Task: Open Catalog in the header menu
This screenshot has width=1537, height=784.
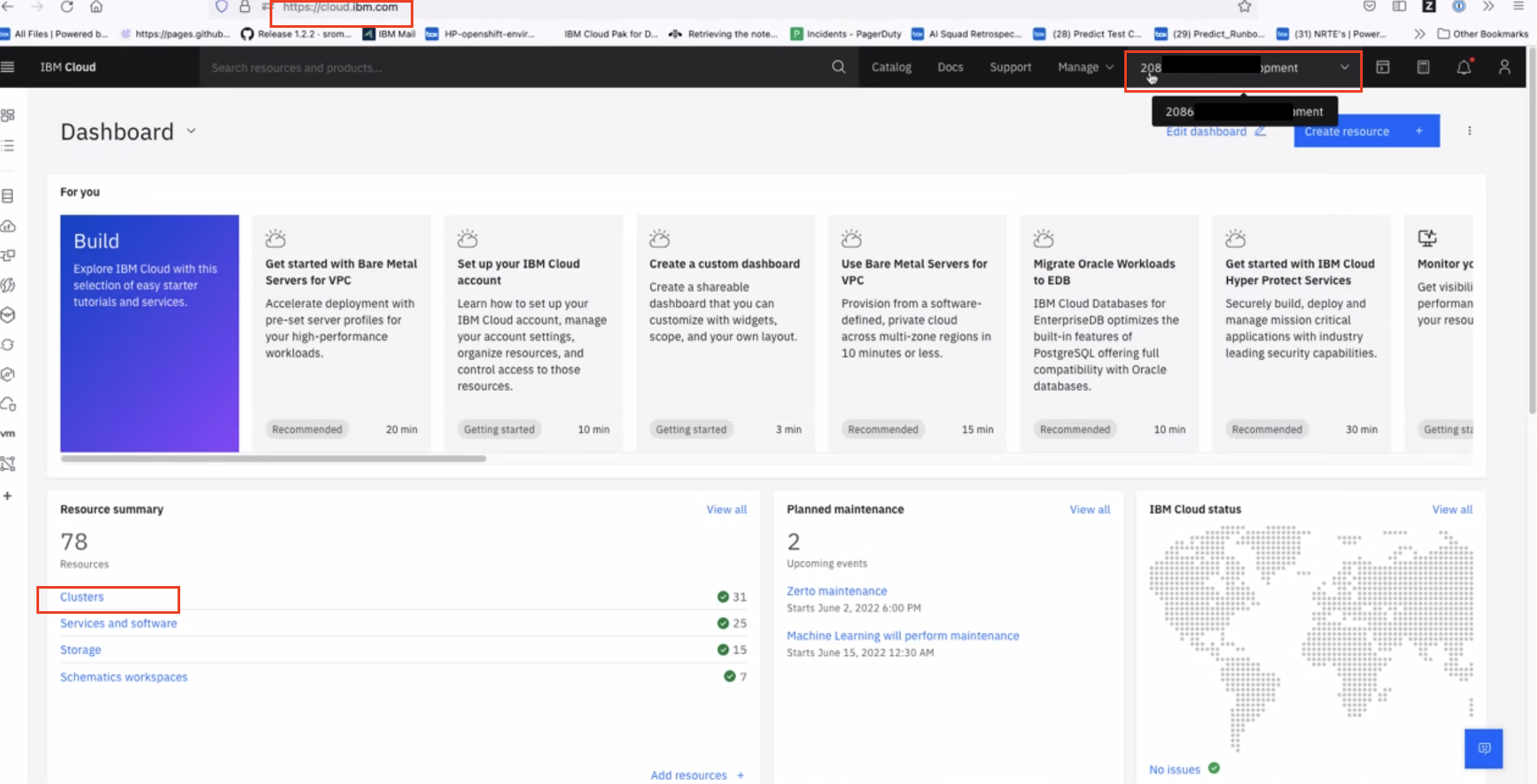Action: tap(891, 67)
